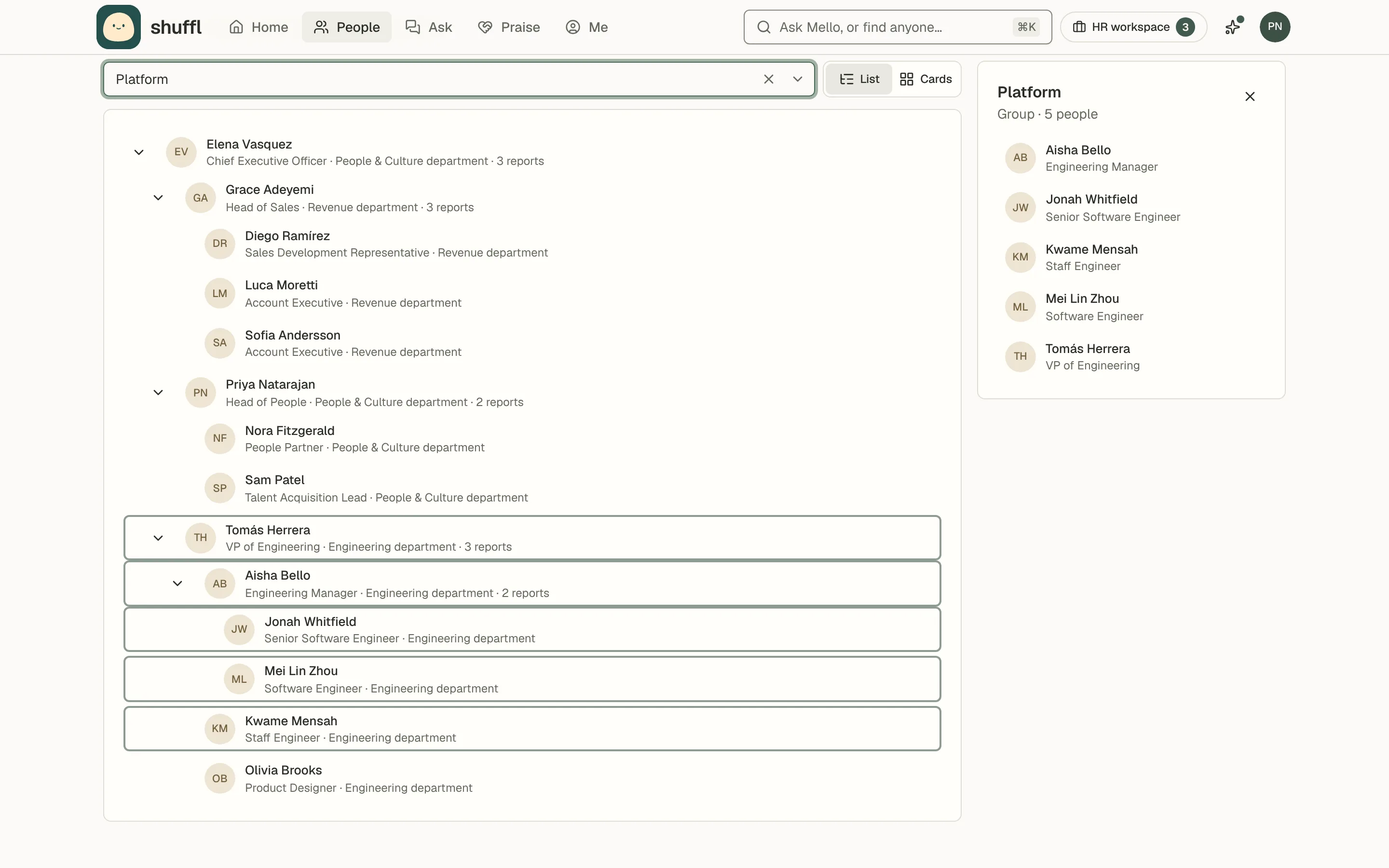This screenshot has width=1389, height=868.
Task: Click Nora Fitzgerald's NF avatar
Action: (x=220, y=439)
